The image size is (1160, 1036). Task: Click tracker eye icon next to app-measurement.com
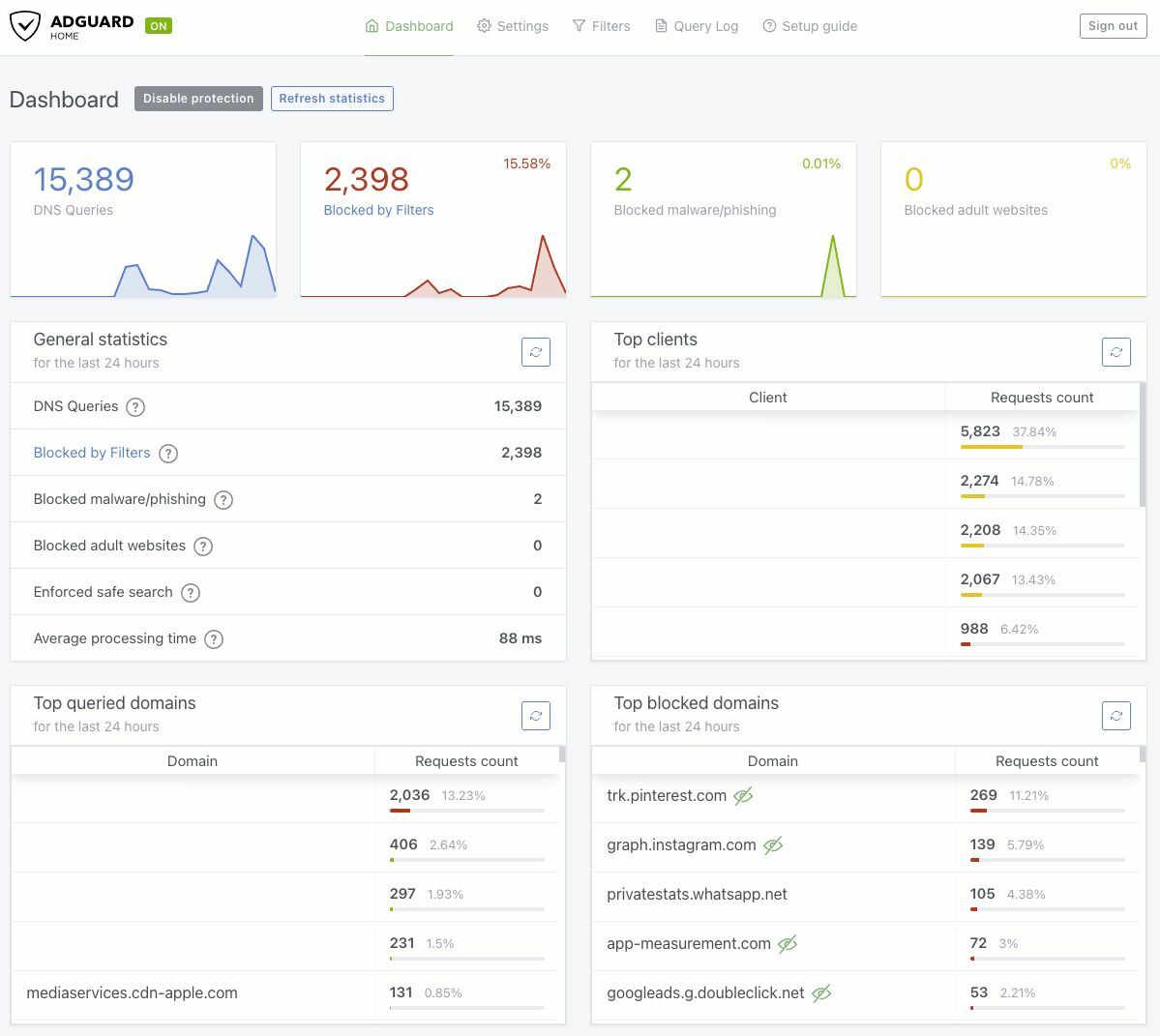(x=788, y=943)
